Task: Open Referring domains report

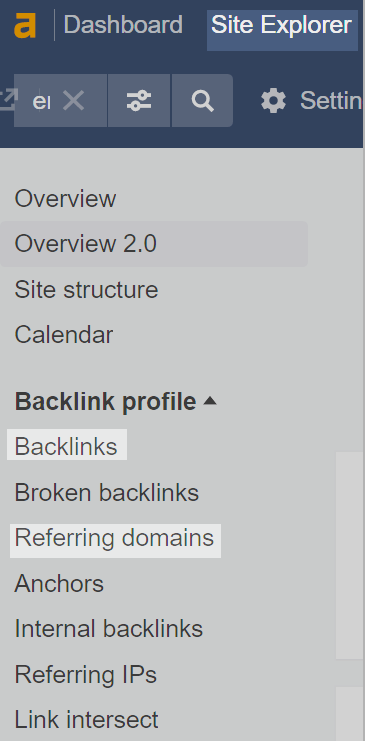Action: pyautogui.click(x=115, y=540)
